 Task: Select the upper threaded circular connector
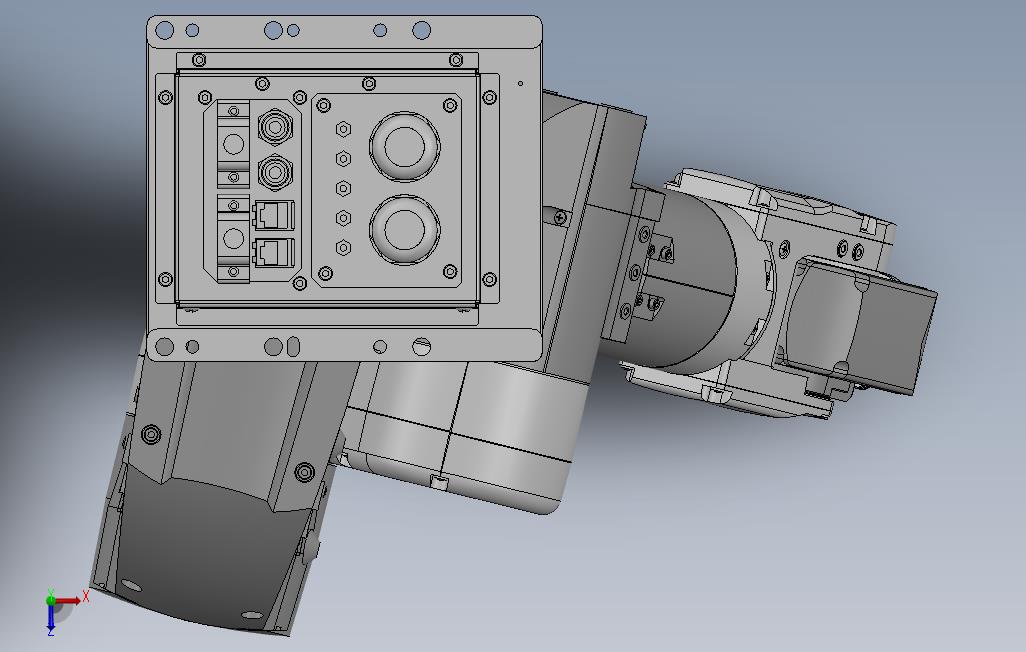275,126
